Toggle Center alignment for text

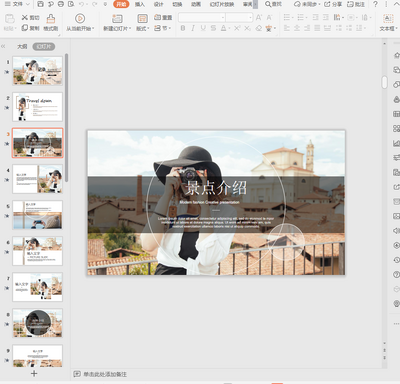tap(297, 28)
